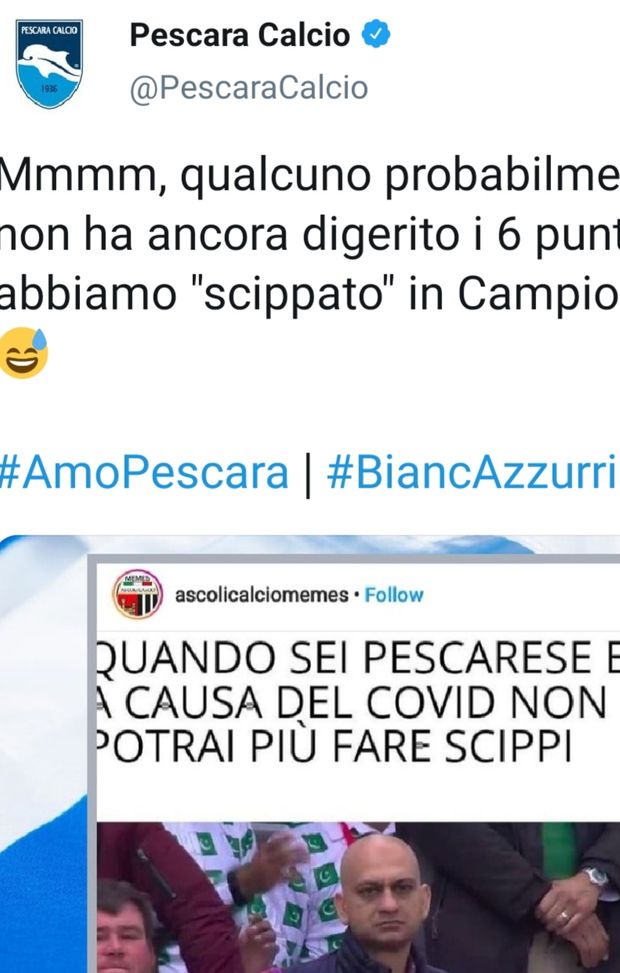Open the #AmoPescara hashtag
The height and width of the screenshot is (973, 620).
tap(144, 472)
